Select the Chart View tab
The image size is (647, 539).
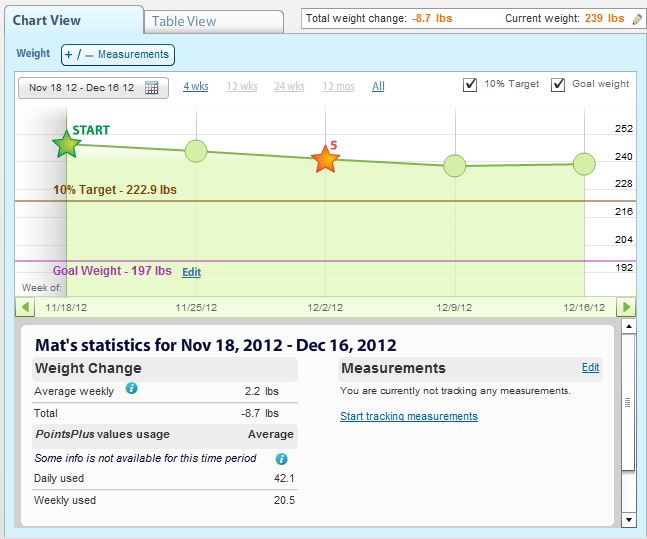pyautogui.click(x=47, y=20)
